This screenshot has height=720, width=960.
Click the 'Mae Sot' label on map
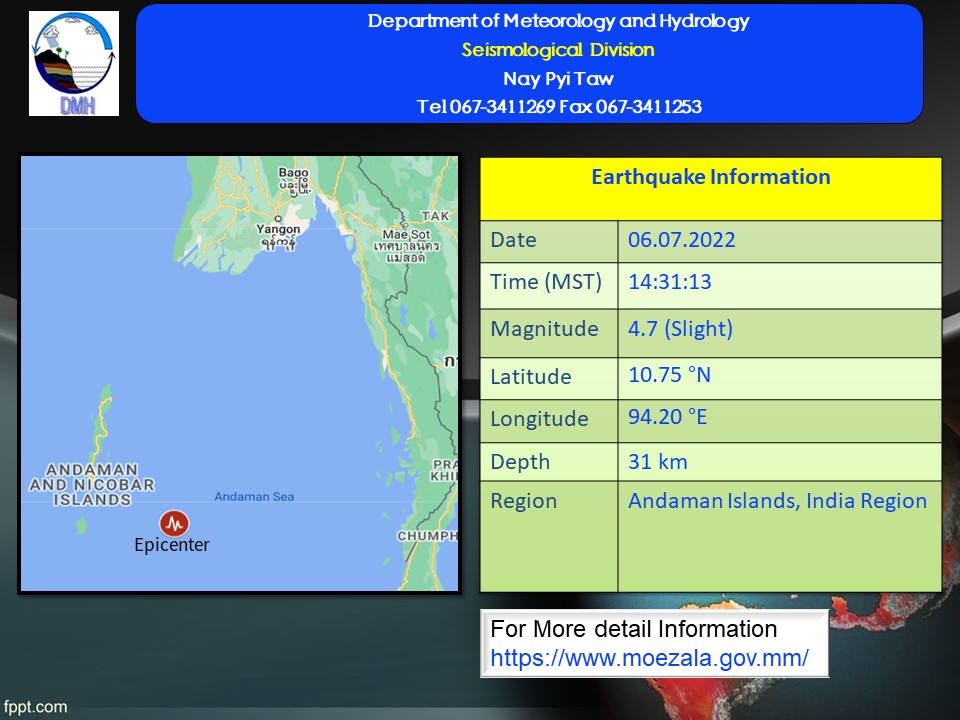pyautogui.click(x=406, y=234)
